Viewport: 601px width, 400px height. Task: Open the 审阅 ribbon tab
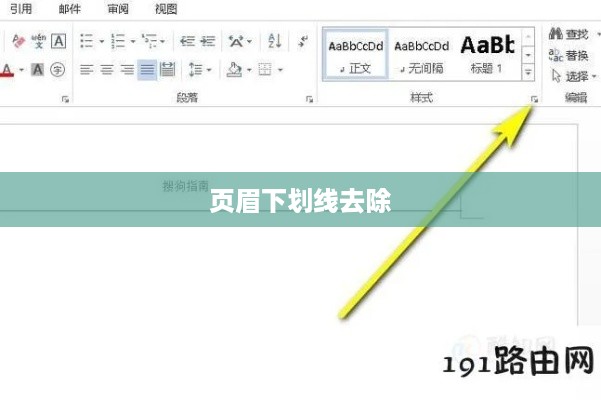[x=118, y=8]
